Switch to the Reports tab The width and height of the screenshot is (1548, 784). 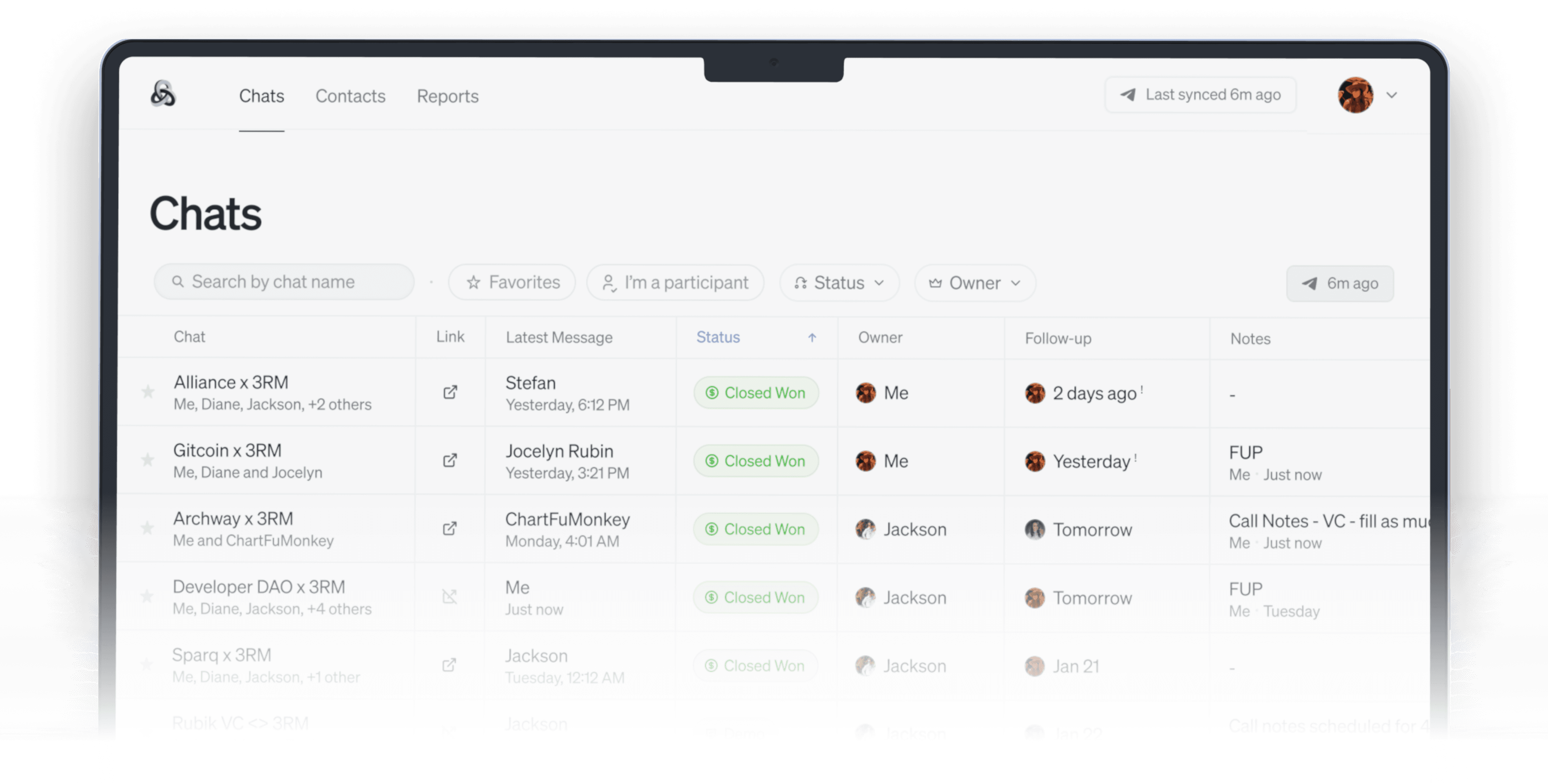click(448, 96)
